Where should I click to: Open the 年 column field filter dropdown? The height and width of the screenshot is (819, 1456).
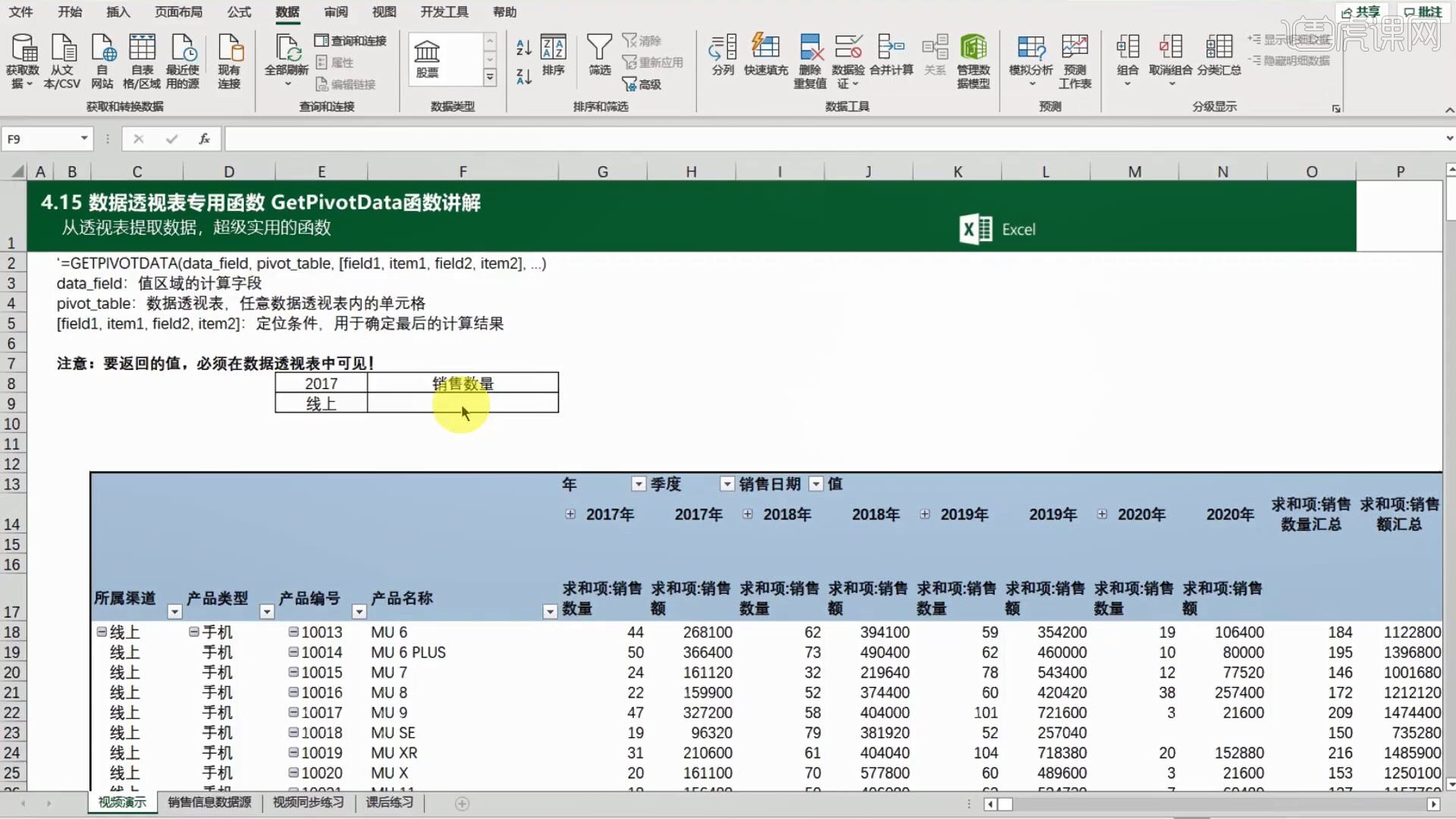point(639,484)
